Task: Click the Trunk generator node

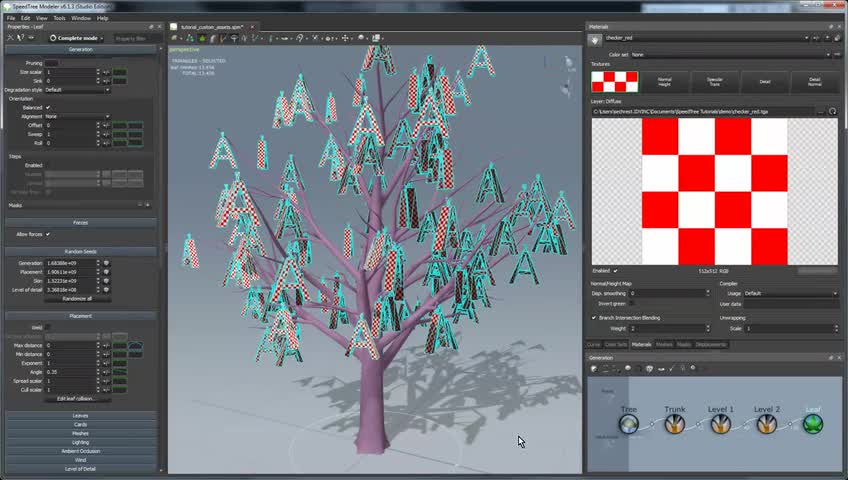Action: point(675,424)
